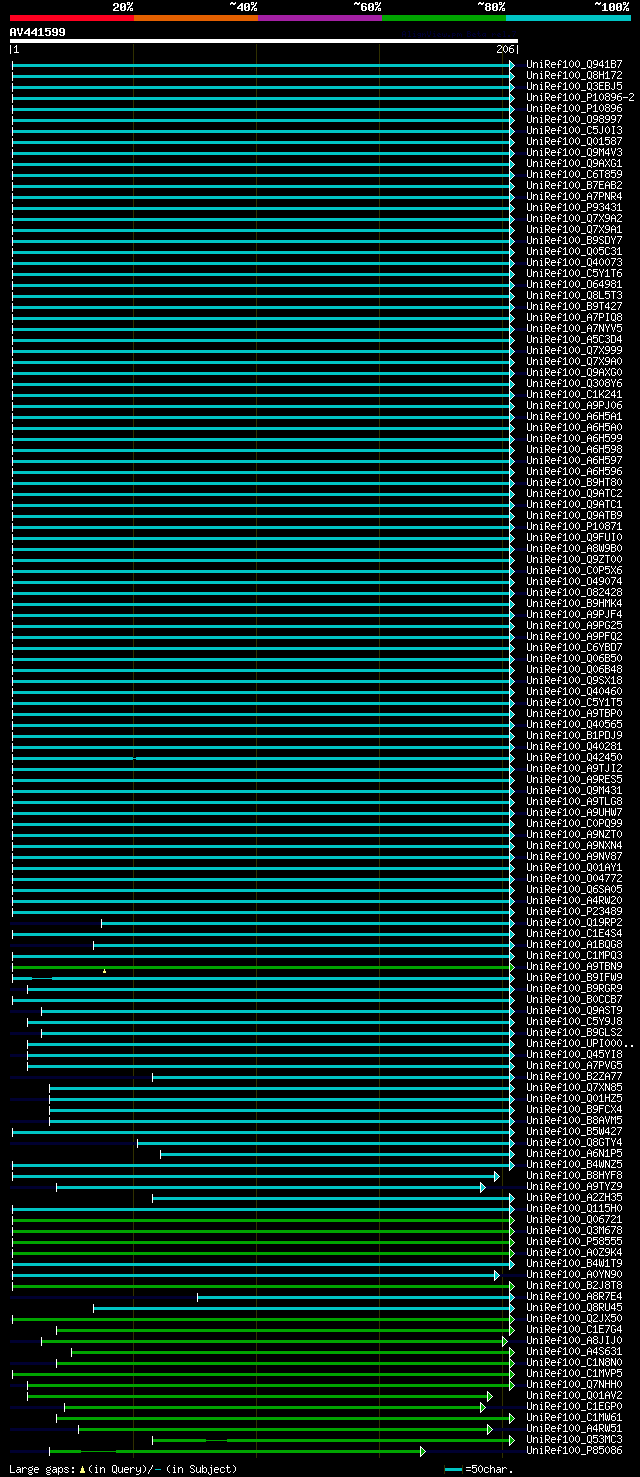Click hit label UniRef100_O04772

(x=574, y=878)
